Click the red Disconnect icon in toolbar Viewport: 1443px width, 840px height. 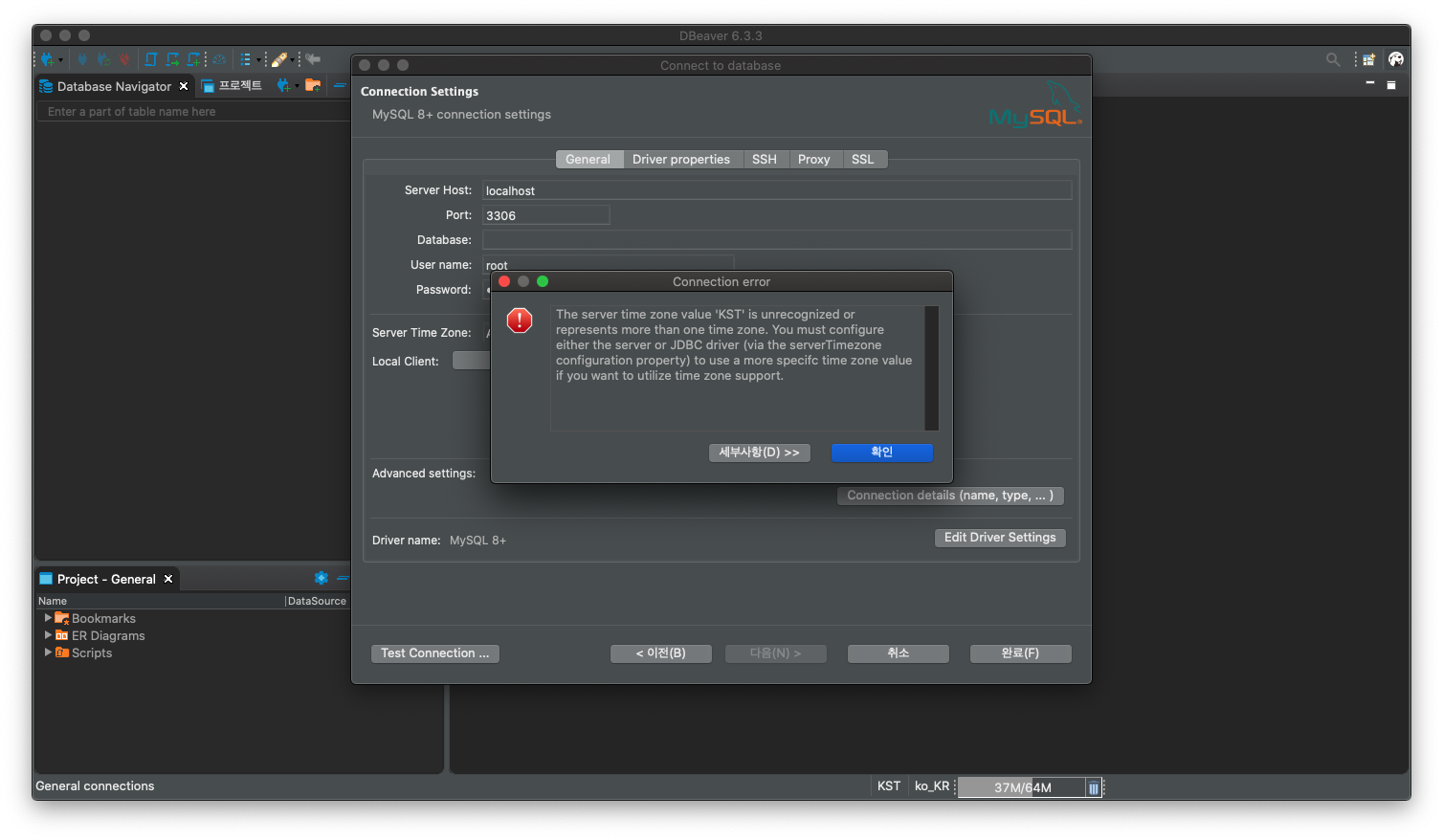click(123, 59)
